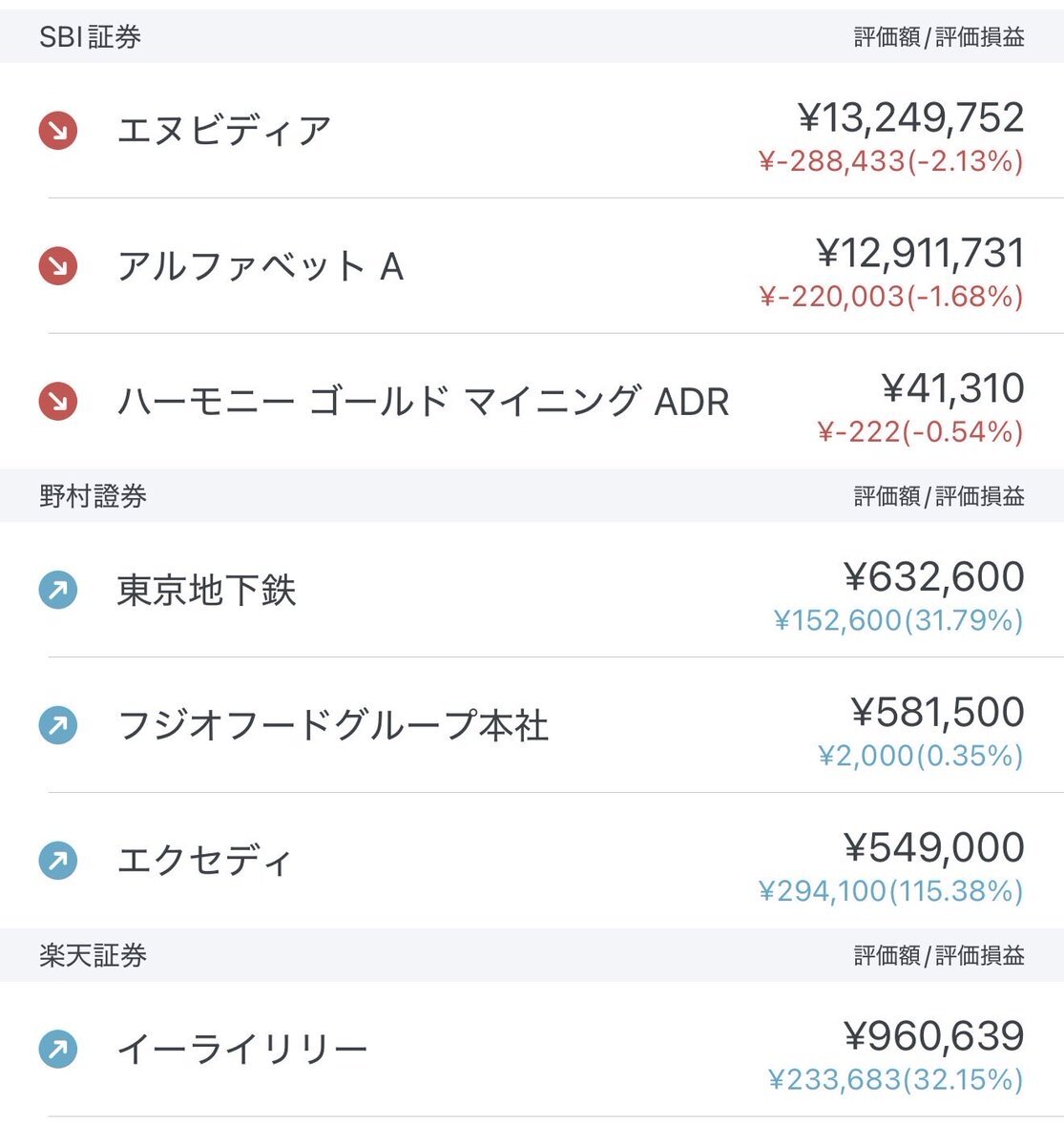Select the ハーモニー ゴールド マイニング ADR name
The image size is (1064, 1145).
(x=423, y=402)
